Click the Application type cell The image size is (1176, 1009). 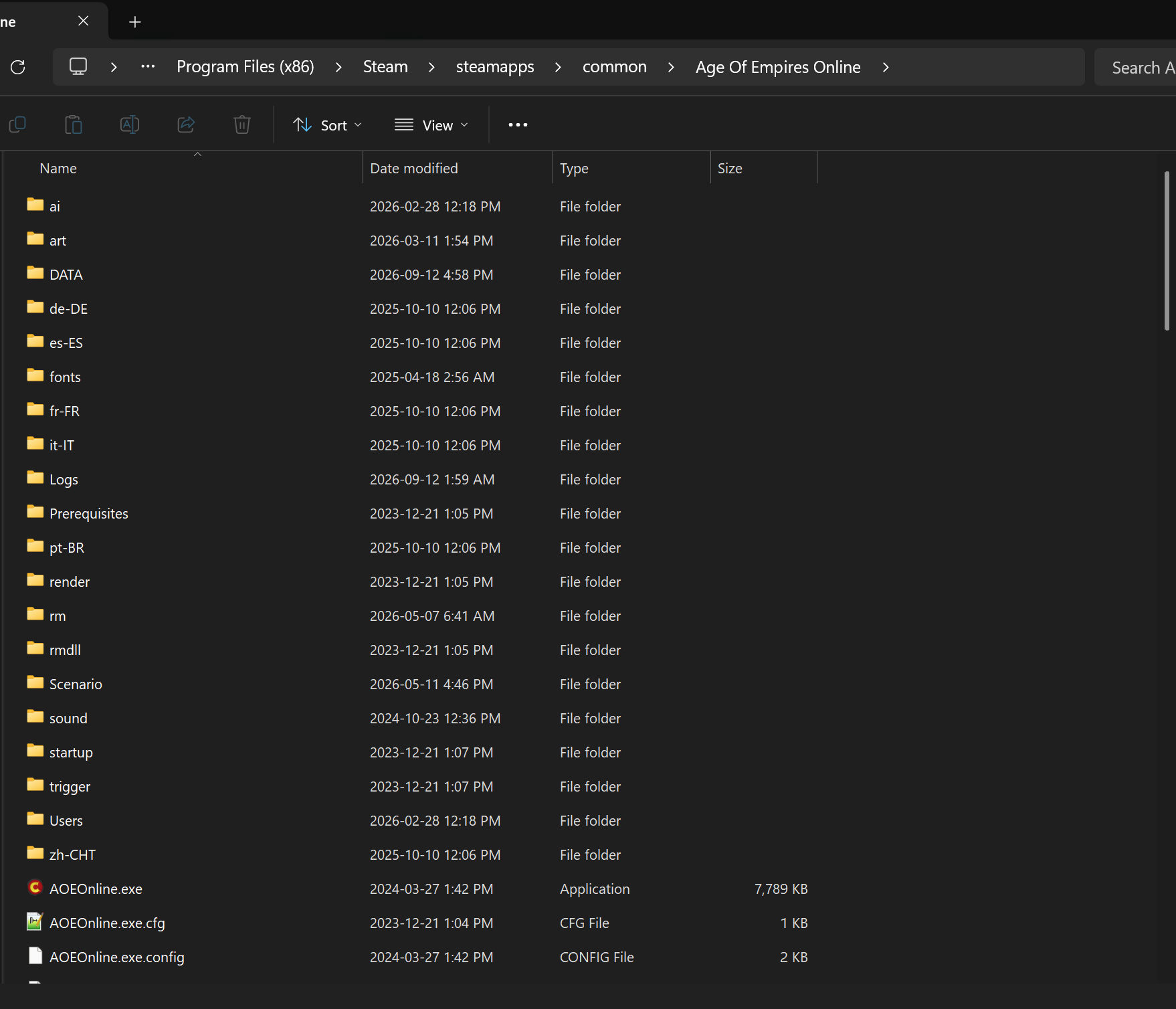click(x=595, y=889)
